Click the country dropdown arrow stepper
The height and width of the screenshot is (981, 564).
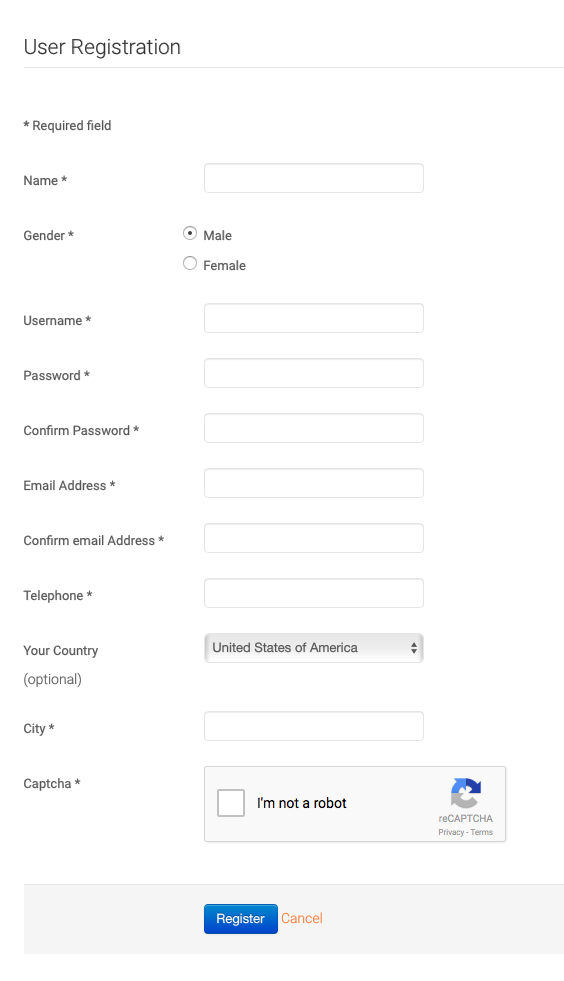(414, 648)
